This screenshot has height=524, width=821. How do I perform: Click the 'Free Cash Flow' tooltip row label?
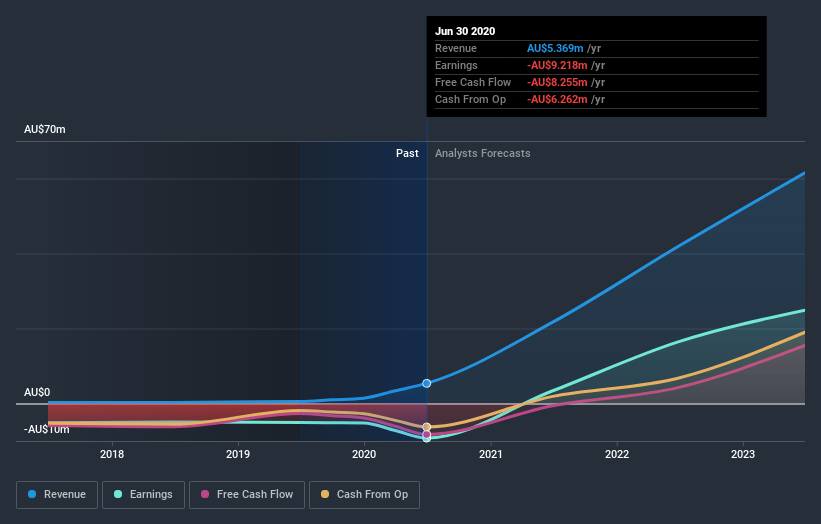[x=473, y=82]
